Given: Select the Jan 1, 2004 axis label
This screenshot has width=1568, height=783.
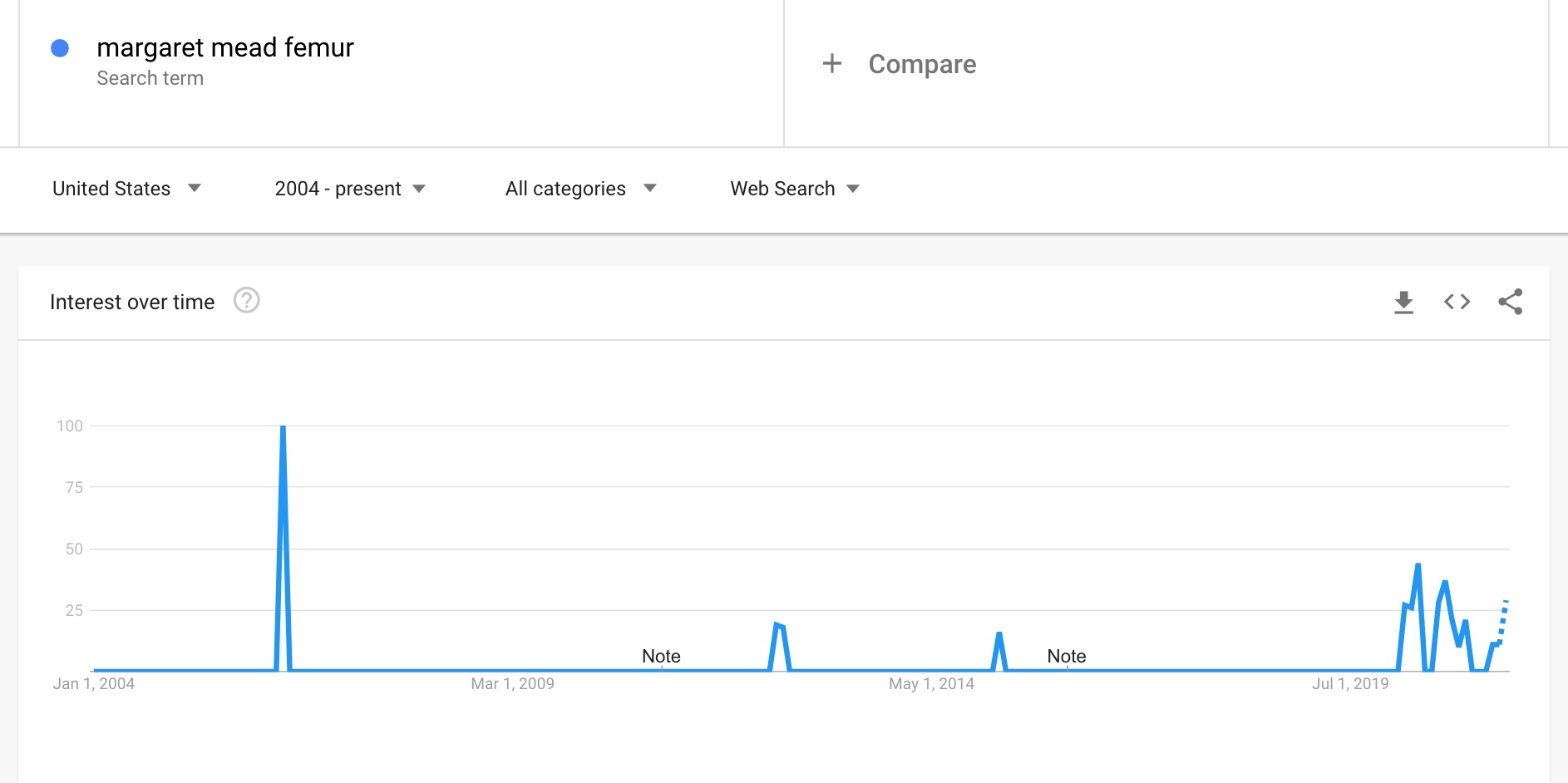Looking at the screenshot, I should (94, 684).
